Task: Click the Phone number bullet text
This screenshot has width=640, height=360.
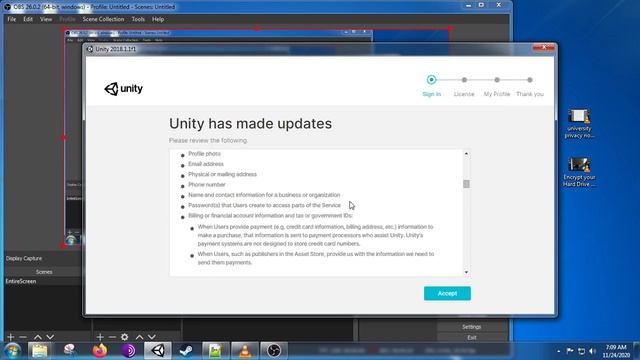Action: (207, 184)
